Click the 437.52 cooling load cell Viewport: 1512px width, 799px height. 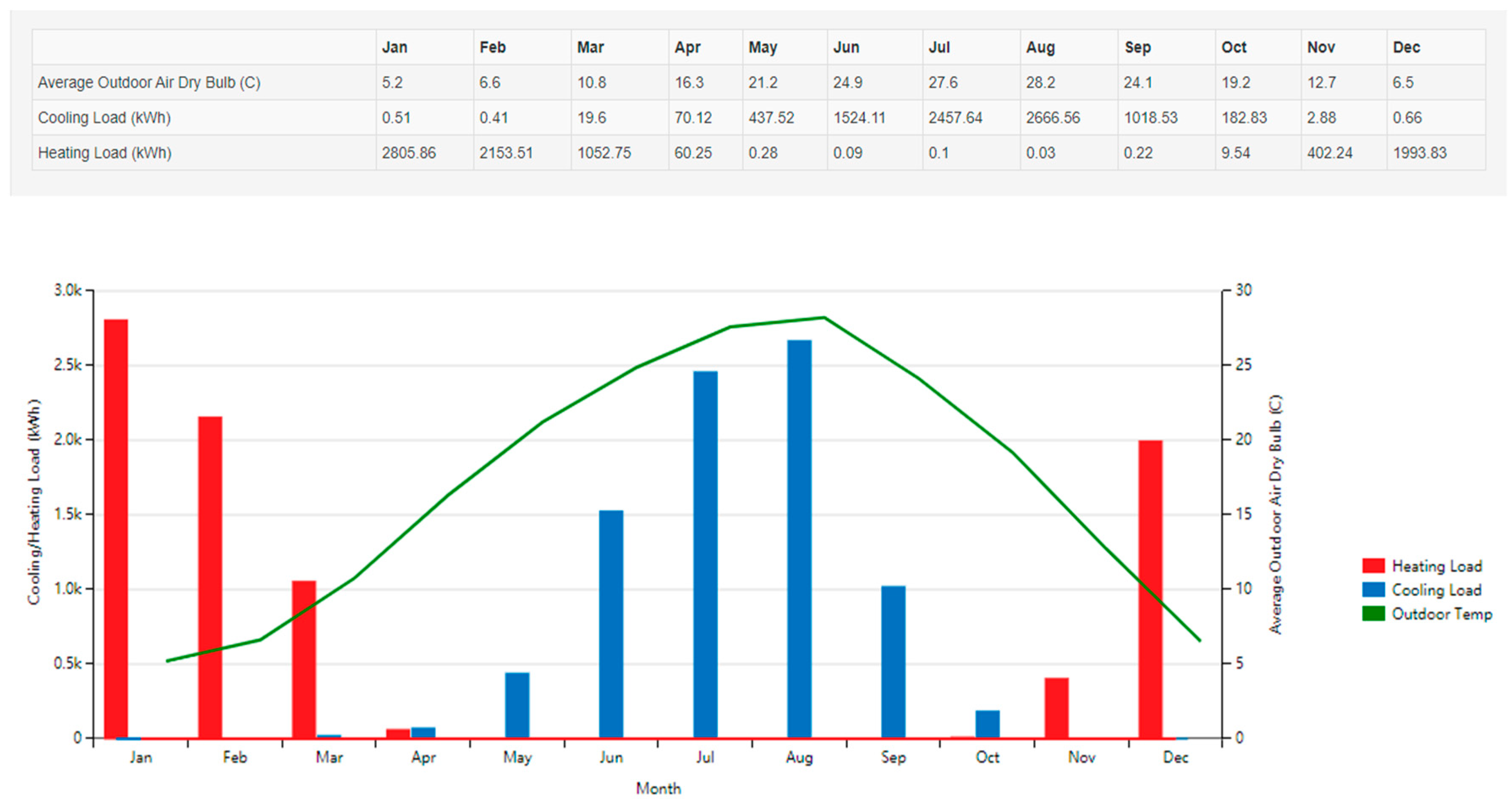(771, 118)
